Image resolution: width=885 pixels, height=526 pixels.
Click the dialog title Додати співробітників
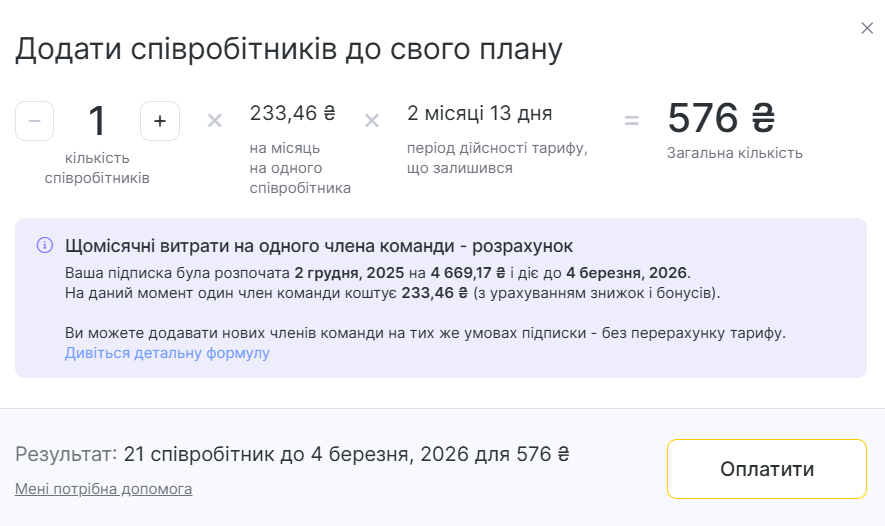coord(289,48)
